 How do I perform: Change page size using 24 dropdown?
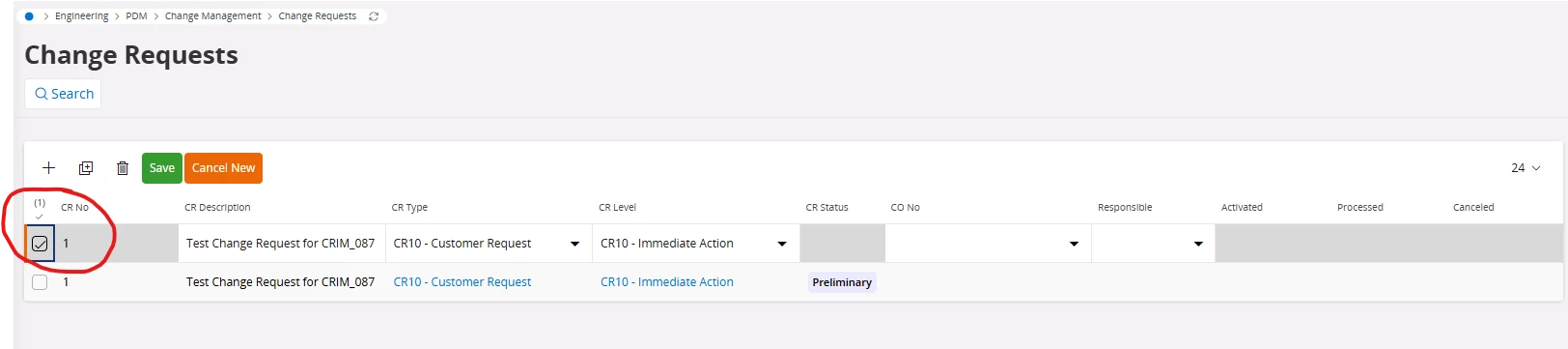pyautogui.click(x=1526, y=168)
